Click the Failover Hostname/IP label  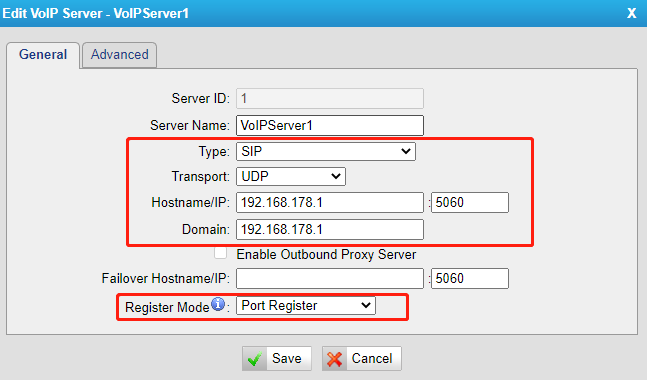pos(165,279)
